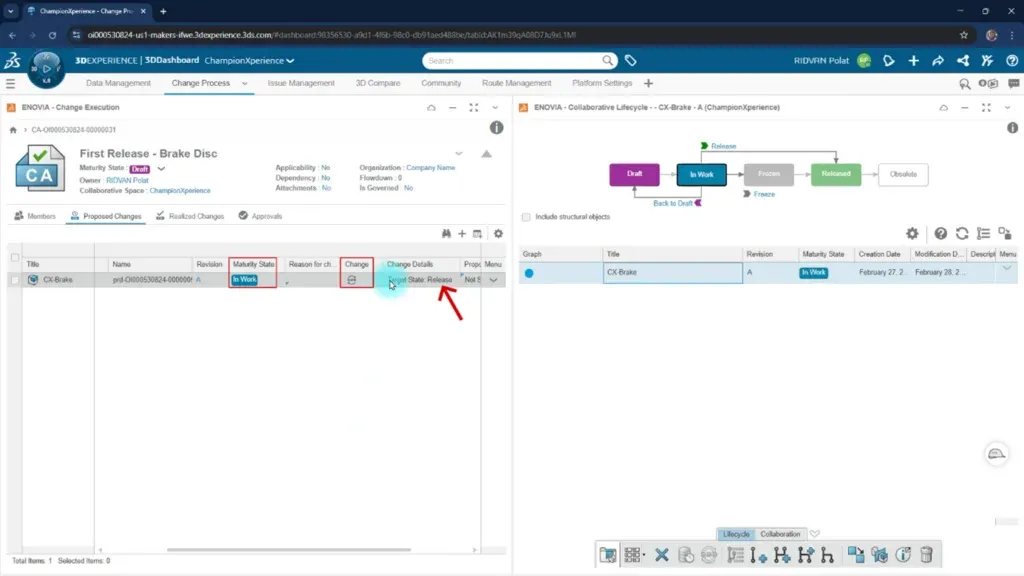Click the tag icon beside the search box

pyautogui.click(x=631, y=61)
